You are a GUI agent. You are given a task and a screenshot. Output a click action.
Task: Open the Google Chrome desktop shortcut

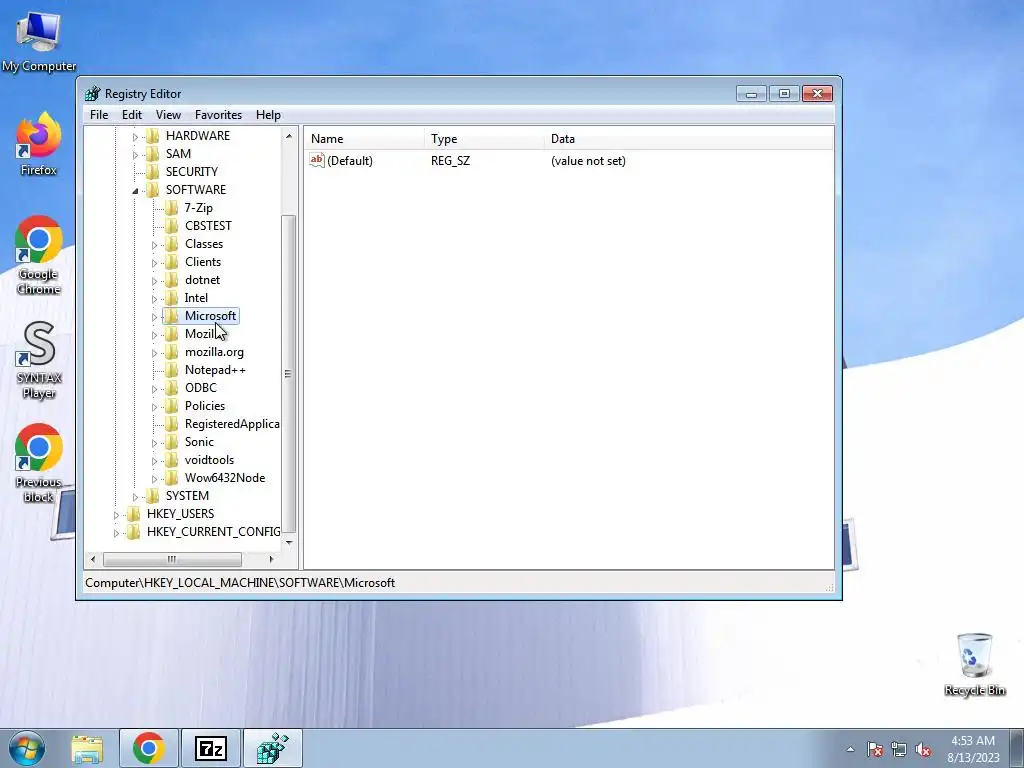click(x=39, y=255)
